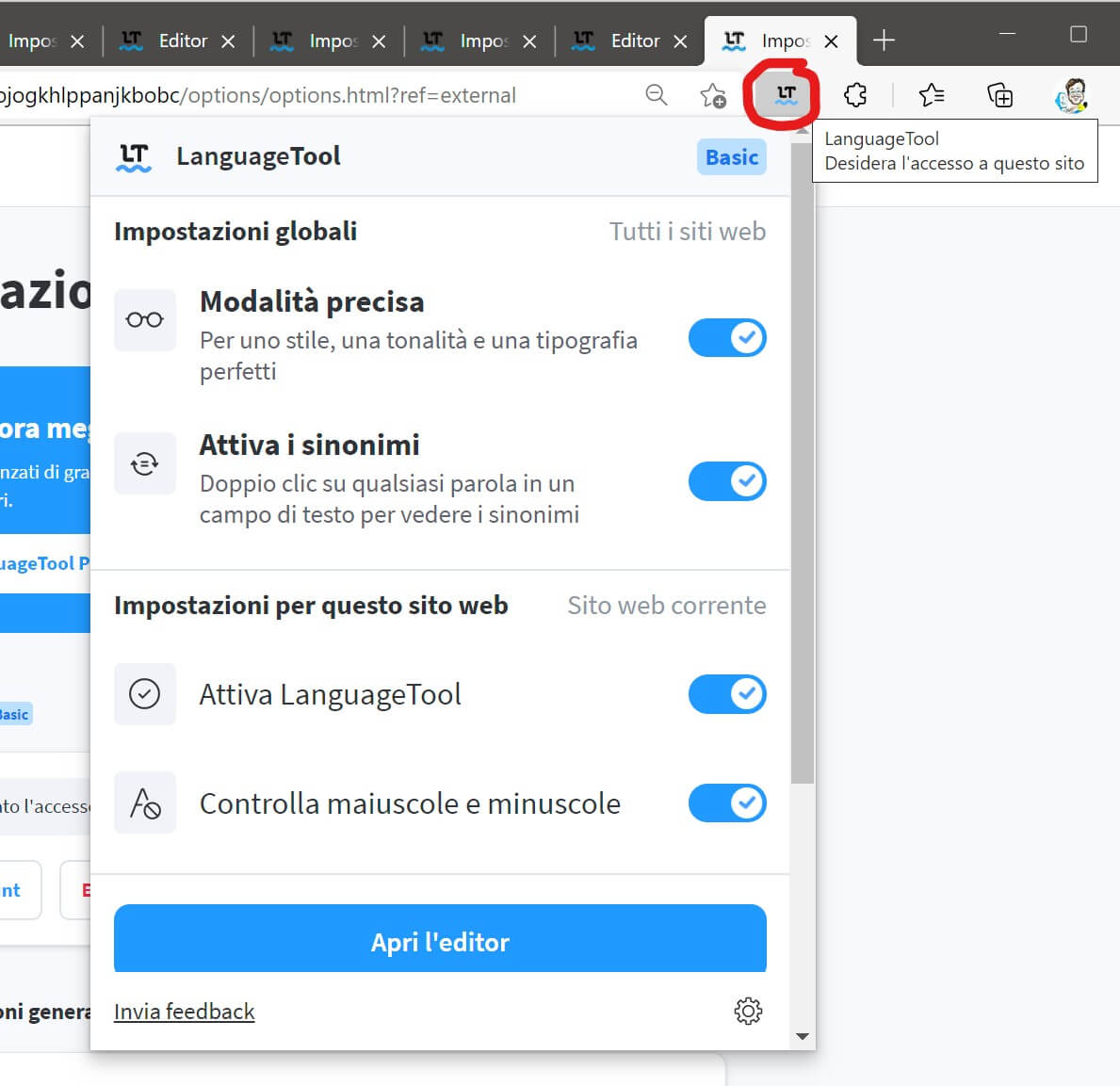Viewport: 1120px width, 1086px height.
Task: Disable Controlla maiuscole e minuscole toggle
Action: (x=727, y=803)
